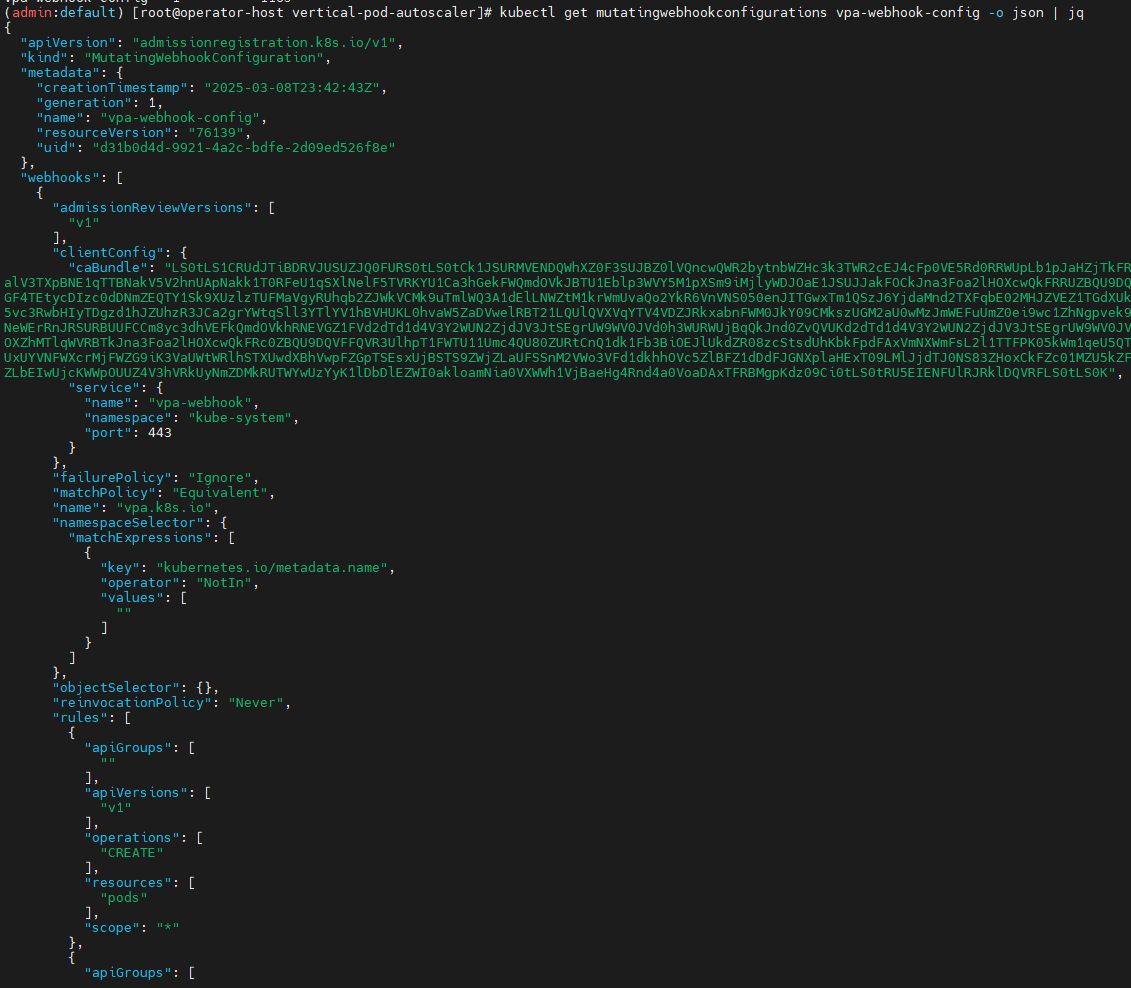Select the resources value "pods"
1131x988 pixels.
point(124,899)
